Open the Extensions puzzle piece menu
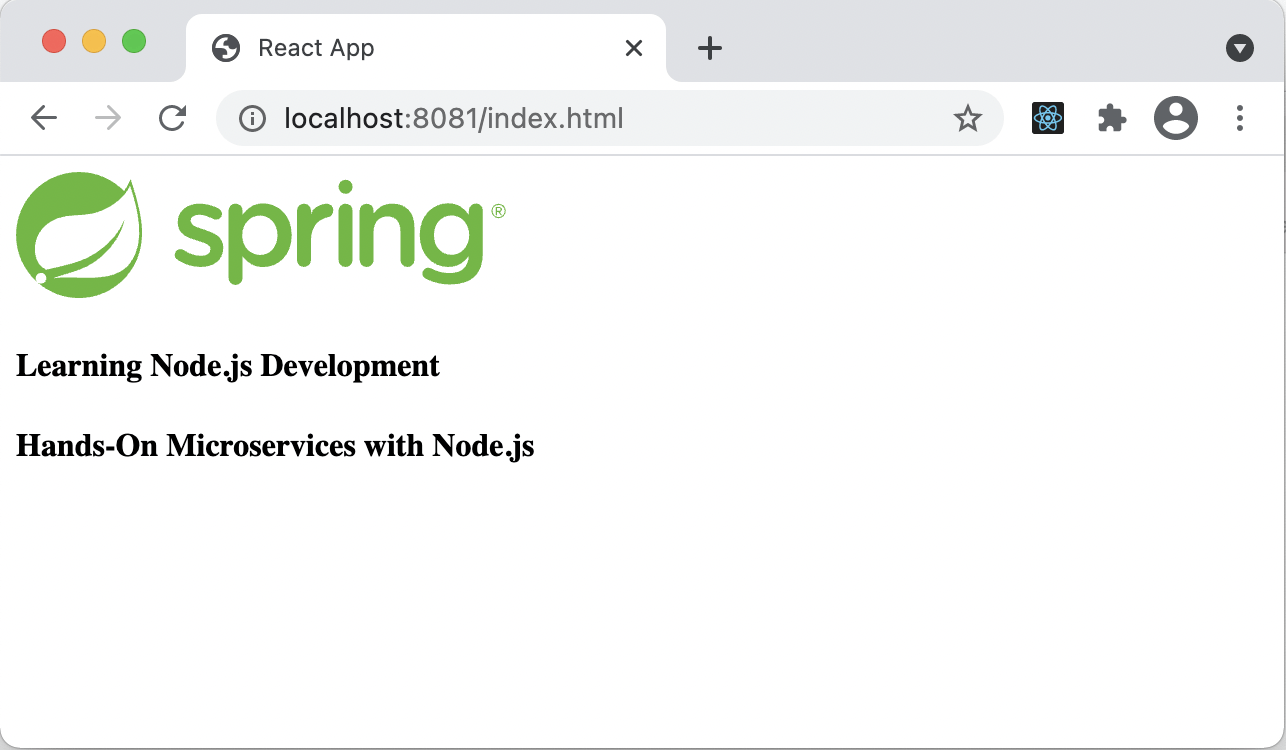This screenshot has height=750, width=1286. click(1112, 119)
